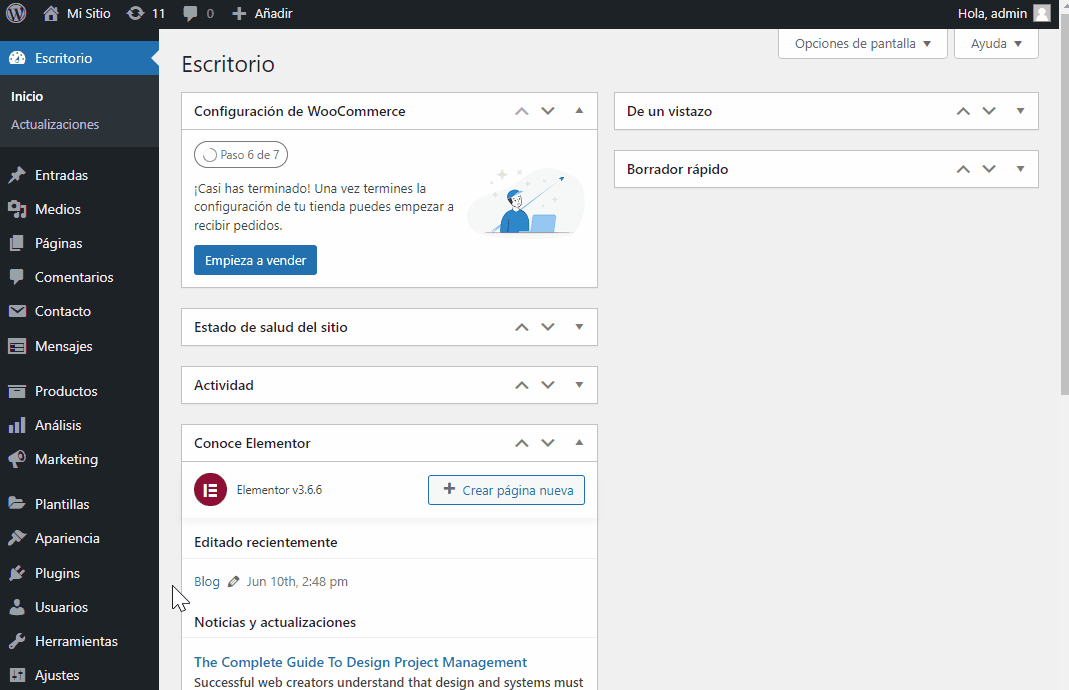1069x690 pixels.
Task: Click the Entradas pushpin icon
Action: pyautogui.click(x=17, y=175)
